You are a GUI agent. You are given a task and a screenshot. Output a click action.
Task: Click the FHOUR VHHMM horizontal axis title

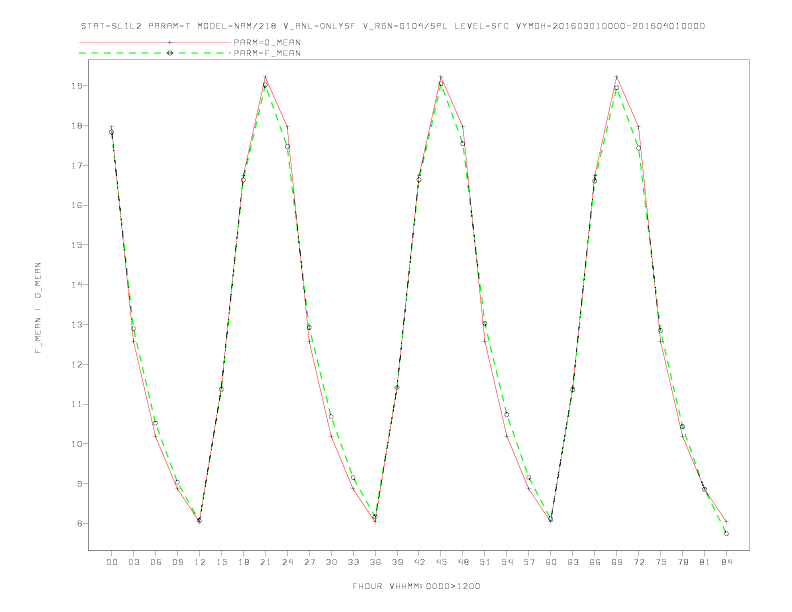coord(416,586)
